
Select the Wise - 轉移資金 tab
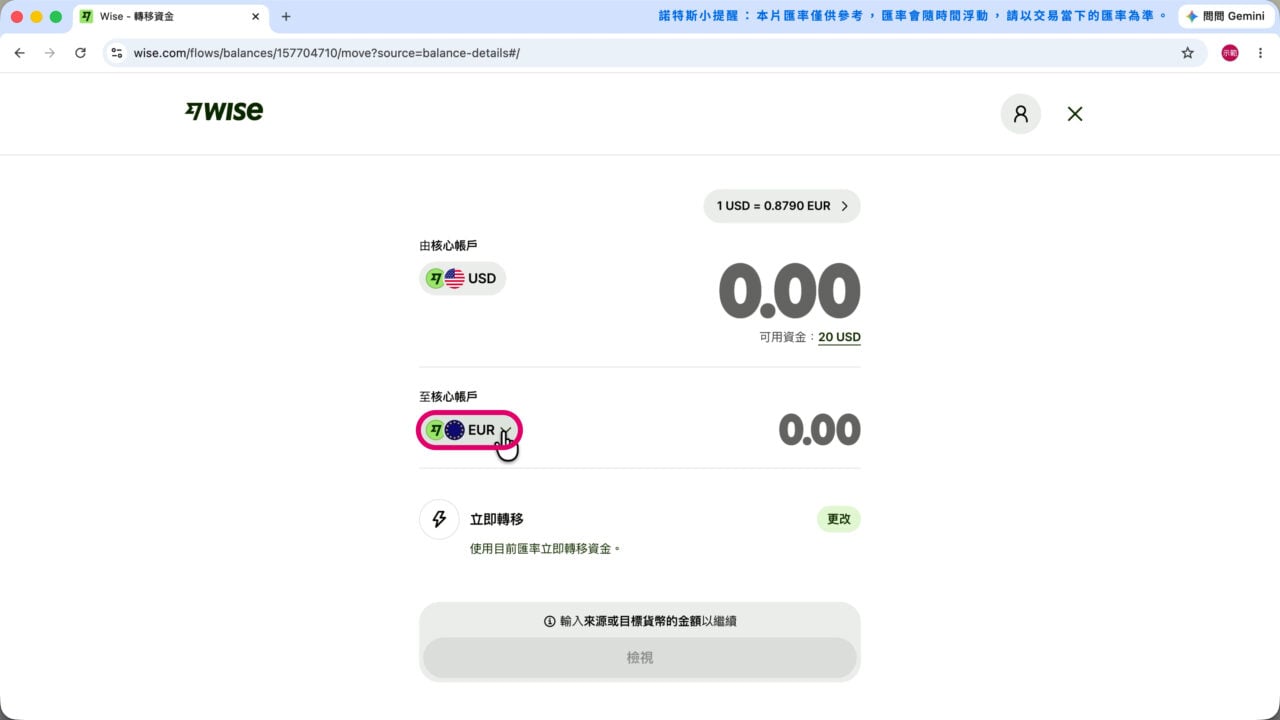click(170, 17)
